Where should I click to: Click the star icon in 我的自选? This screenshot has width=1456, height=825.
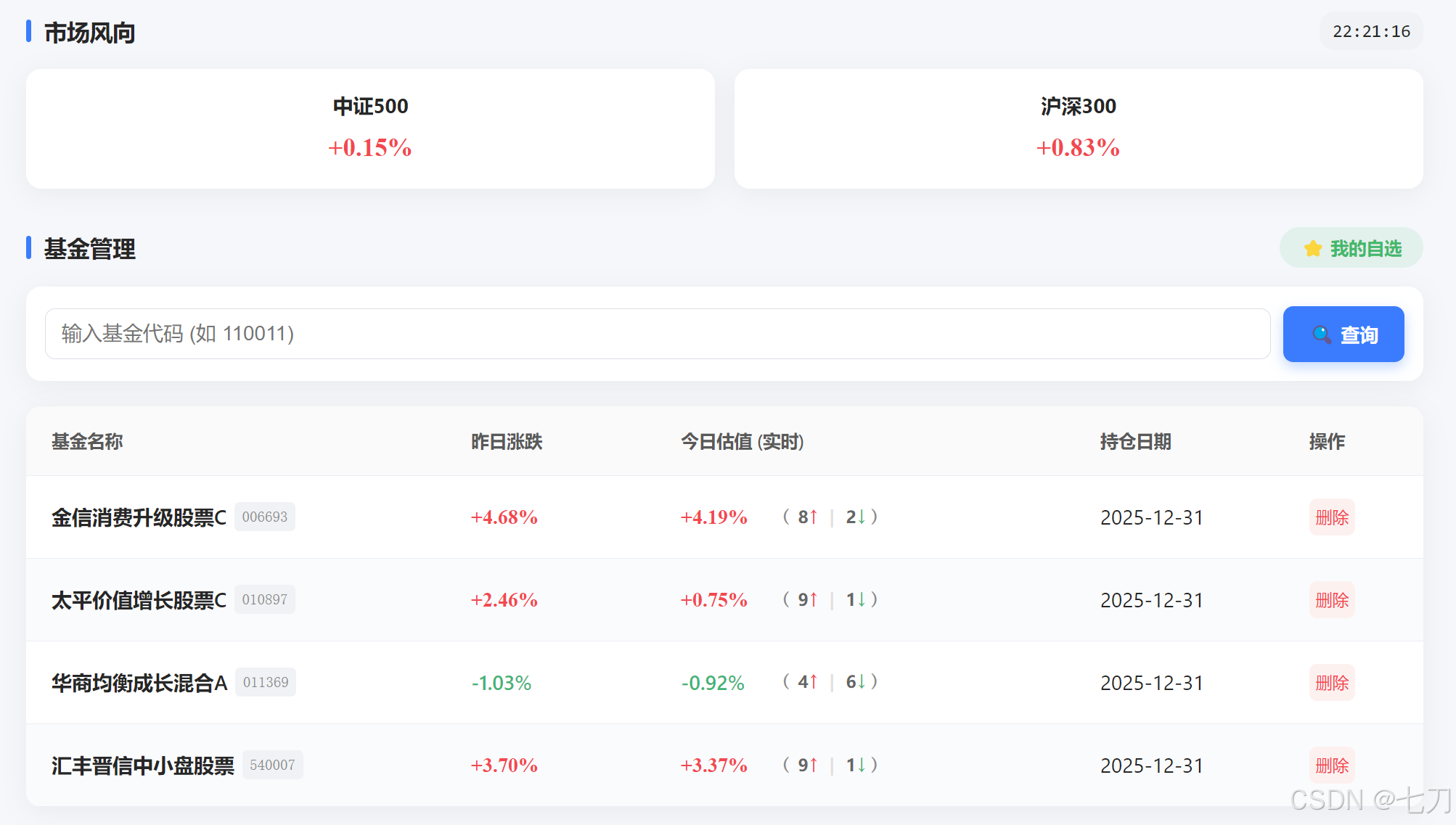pos(1312,249)
